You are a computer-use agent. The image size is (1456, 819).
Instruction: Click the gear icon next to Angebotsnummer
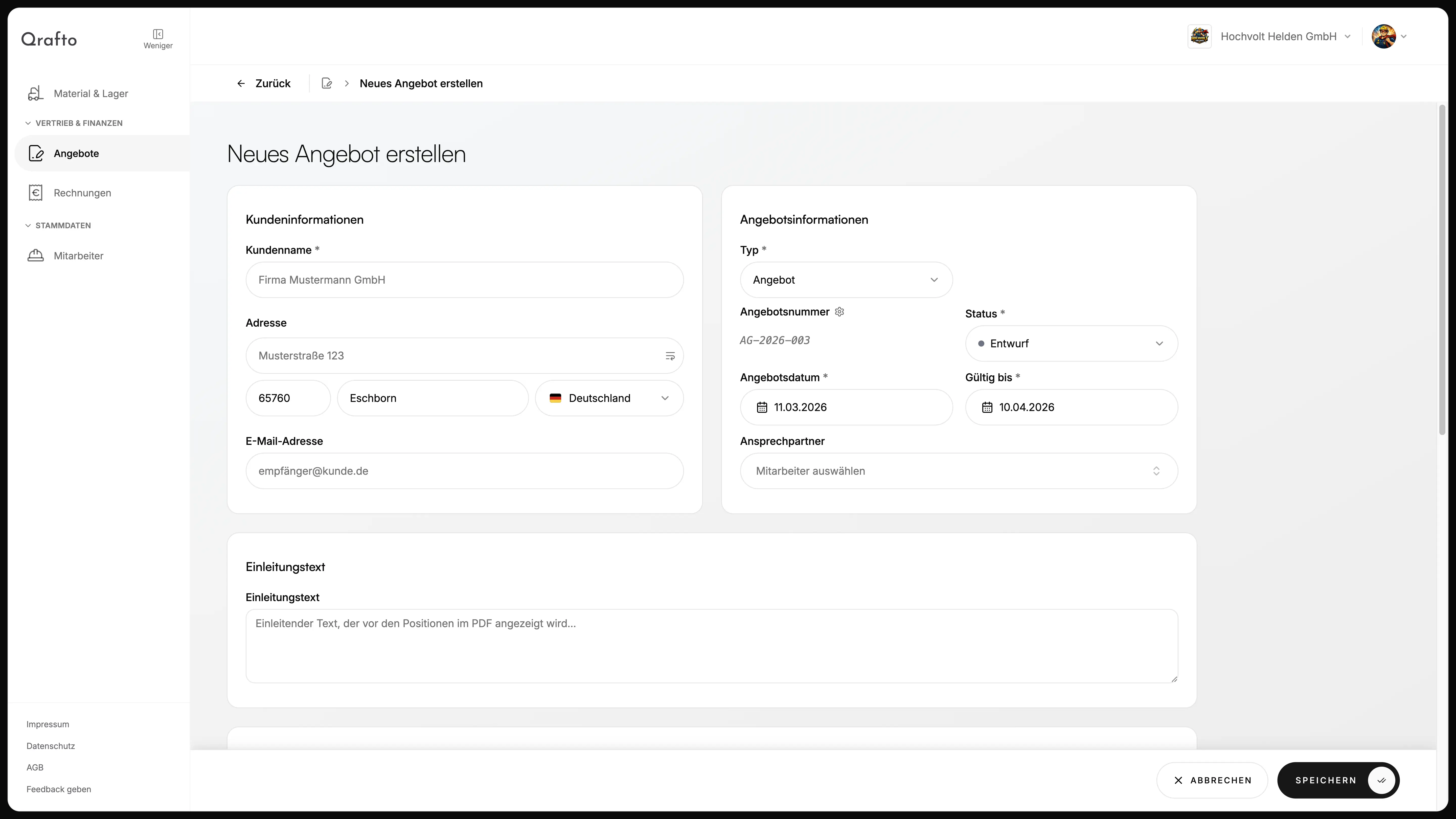839,312
